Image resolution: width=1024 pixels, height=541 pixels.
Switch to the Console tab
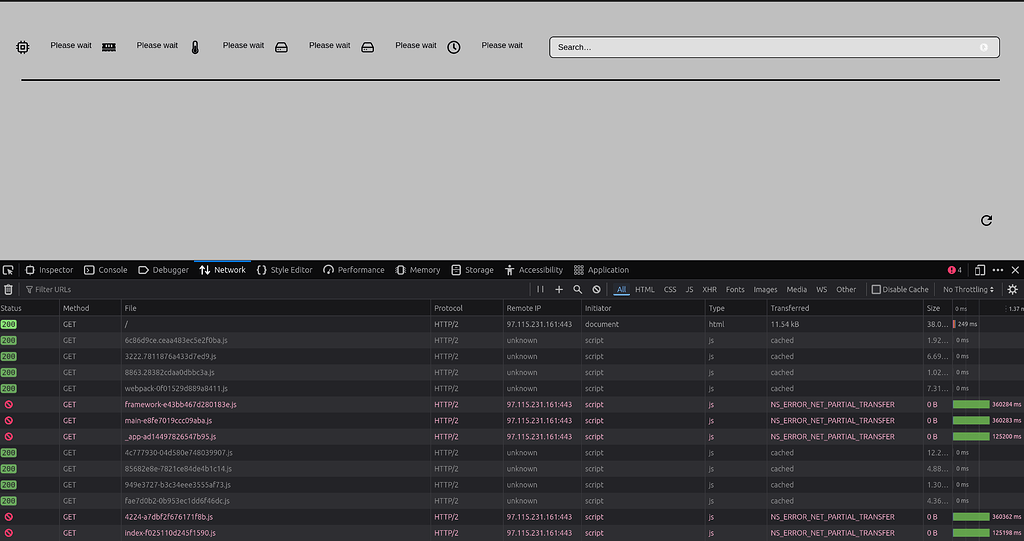(x=106, y=270)
